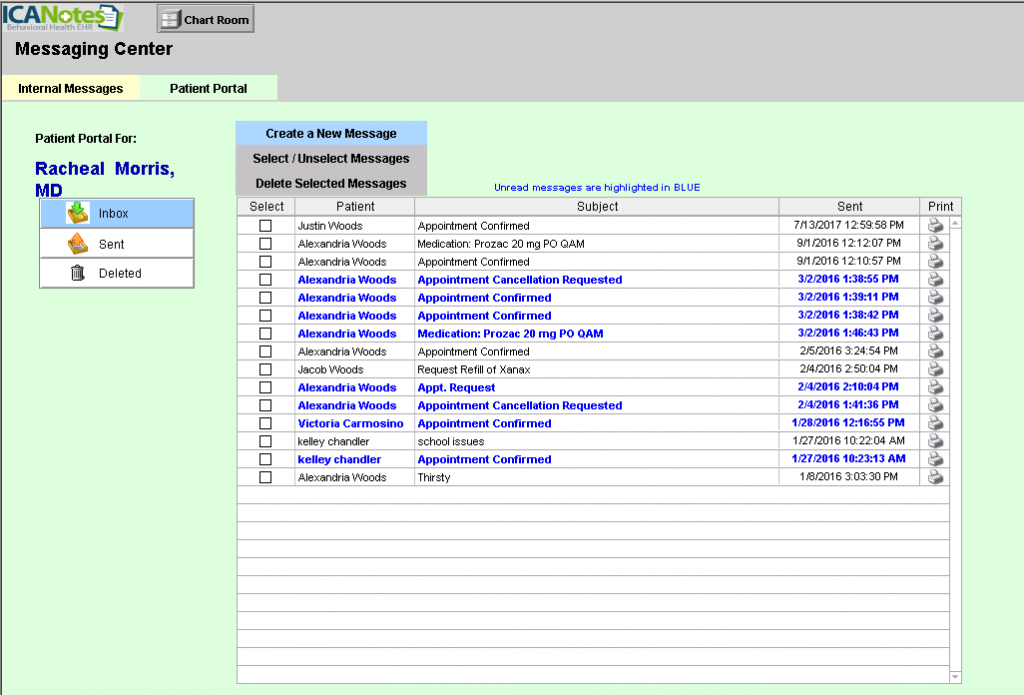This screenshot has height=695, width=1024.
Task: Open the Sent folder
Action: [117, 244]
